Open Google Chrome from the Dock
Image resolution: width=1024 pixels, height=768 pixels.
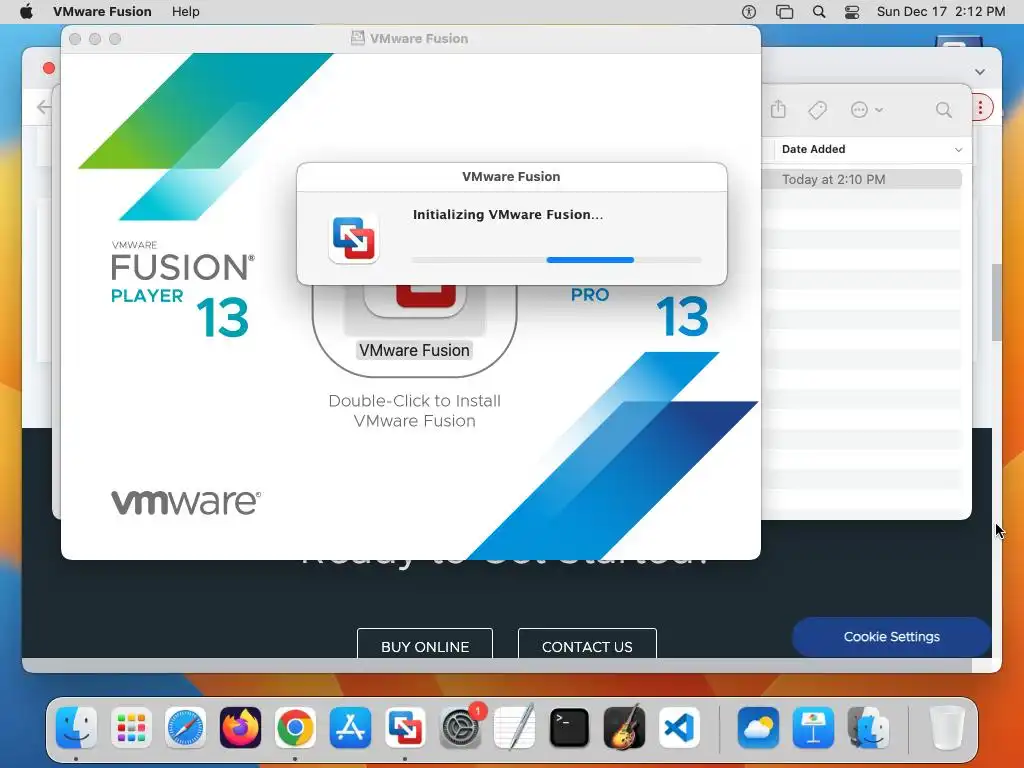coord(295,727)
